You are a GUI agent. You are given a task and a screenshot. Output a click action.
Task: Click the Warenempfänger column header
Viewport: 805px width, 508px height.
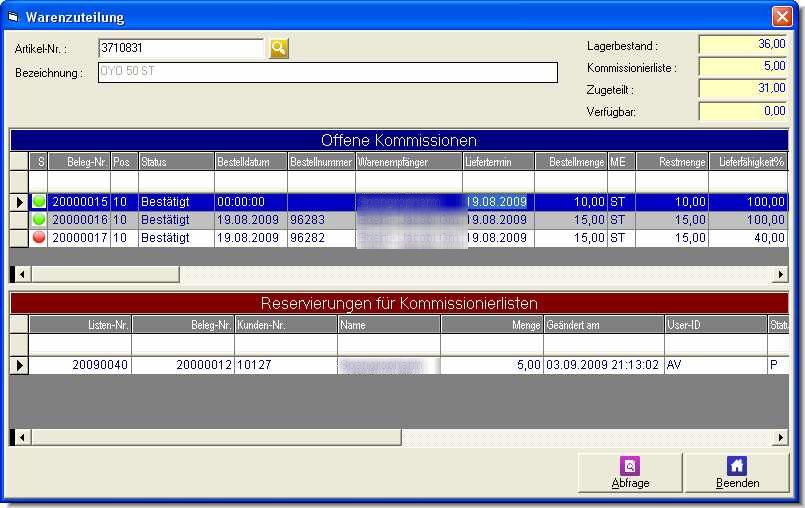click(x=409, y=162)
